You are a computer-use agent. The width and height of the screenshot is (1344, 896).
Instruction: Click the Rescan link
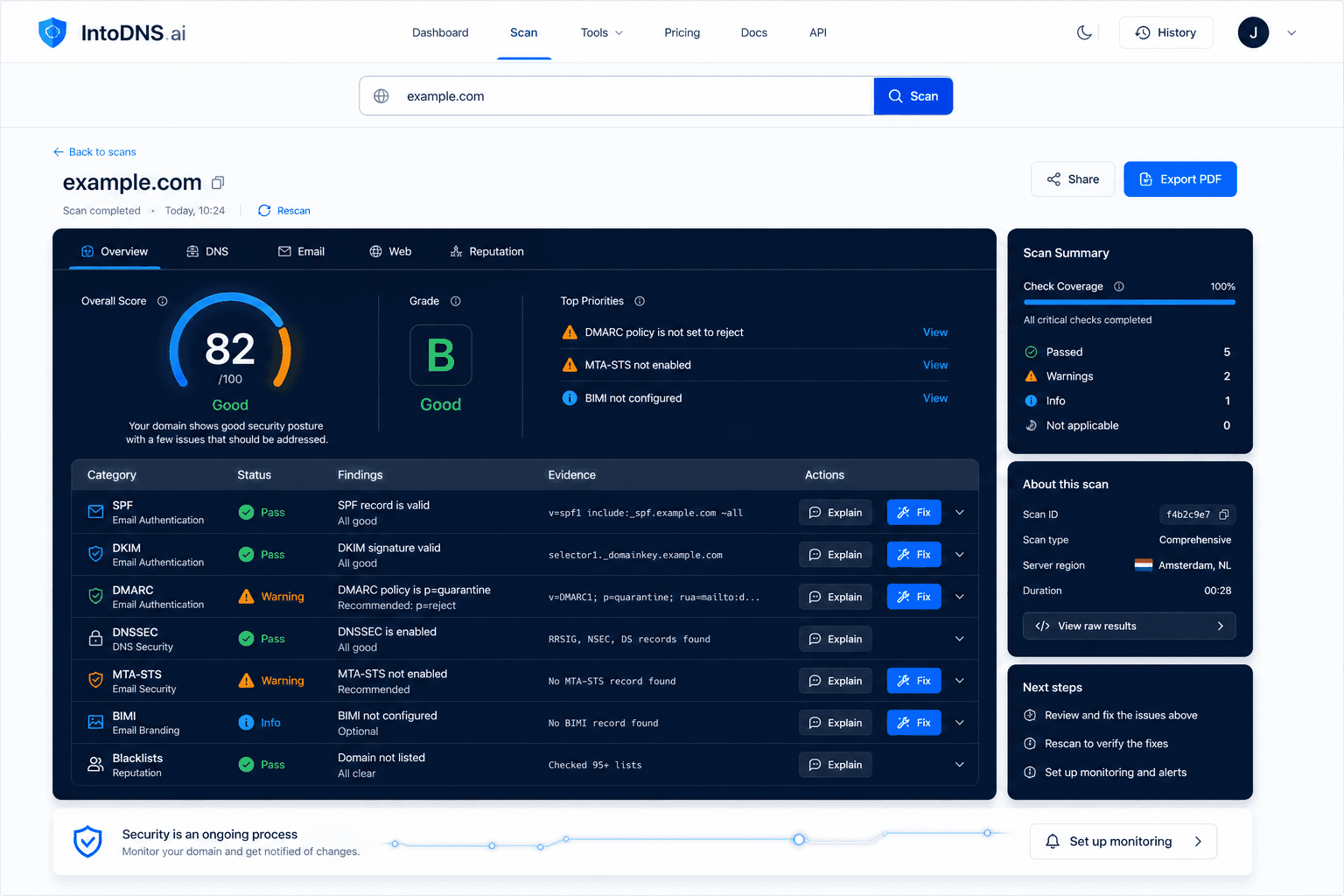point(284,211)
